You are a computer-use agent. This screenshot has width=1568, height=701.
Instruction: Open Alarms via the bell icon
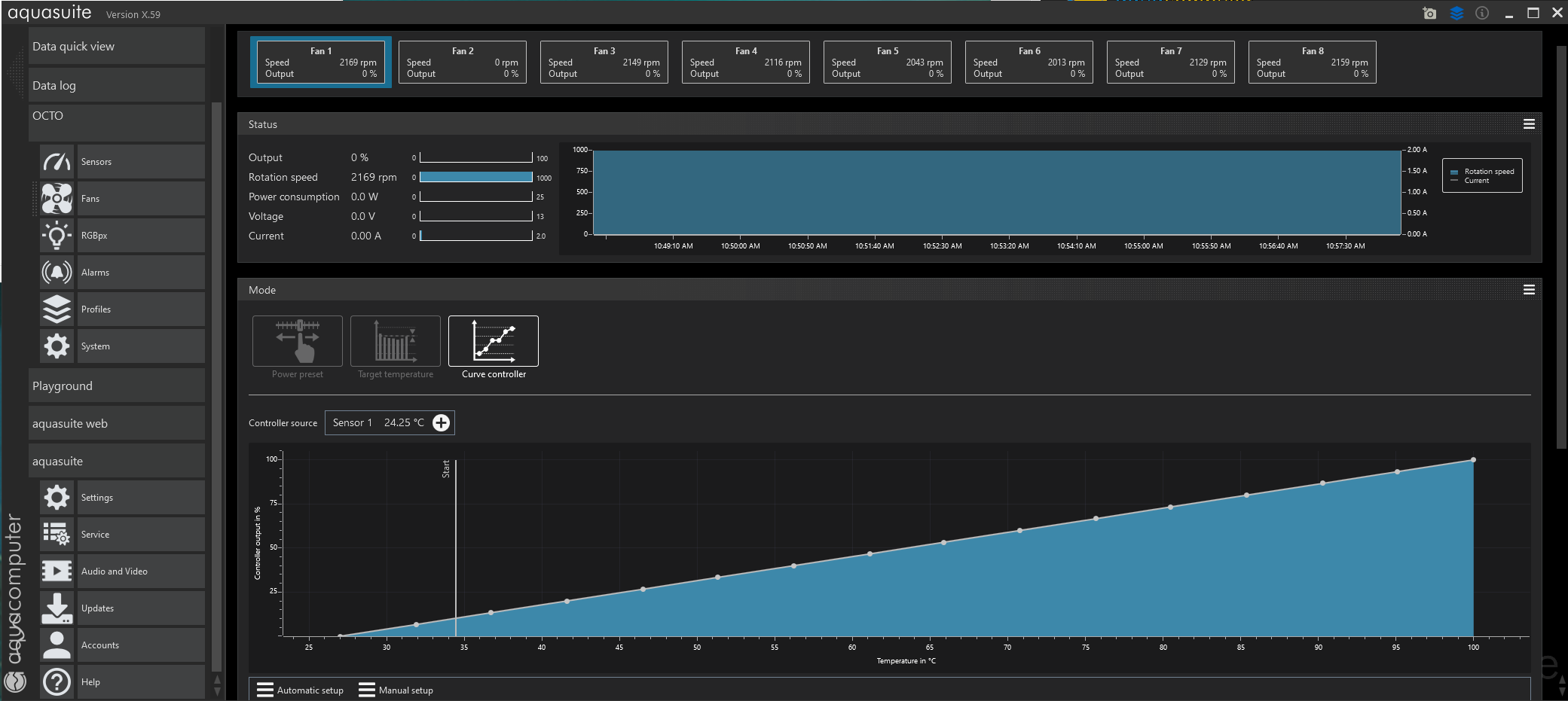coord(57,273)
